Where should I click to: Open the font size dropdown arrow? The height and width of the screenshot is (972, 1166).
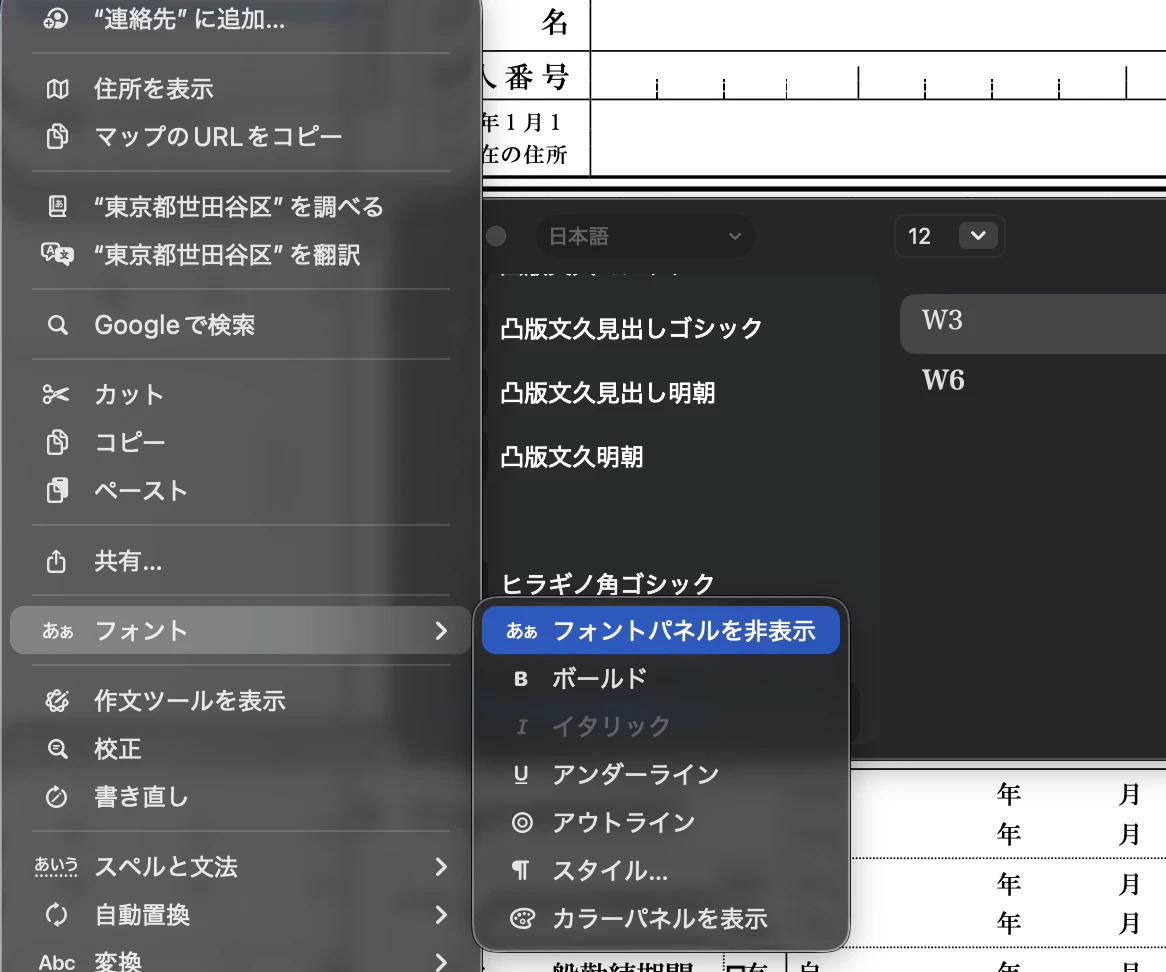(978, 236)
